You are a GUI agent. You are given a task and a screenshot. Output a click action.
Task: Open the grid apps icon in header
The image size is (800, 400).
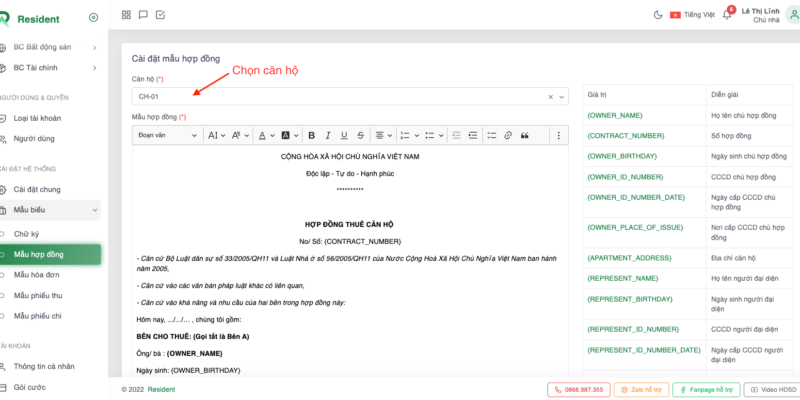[x=126, y=15]
